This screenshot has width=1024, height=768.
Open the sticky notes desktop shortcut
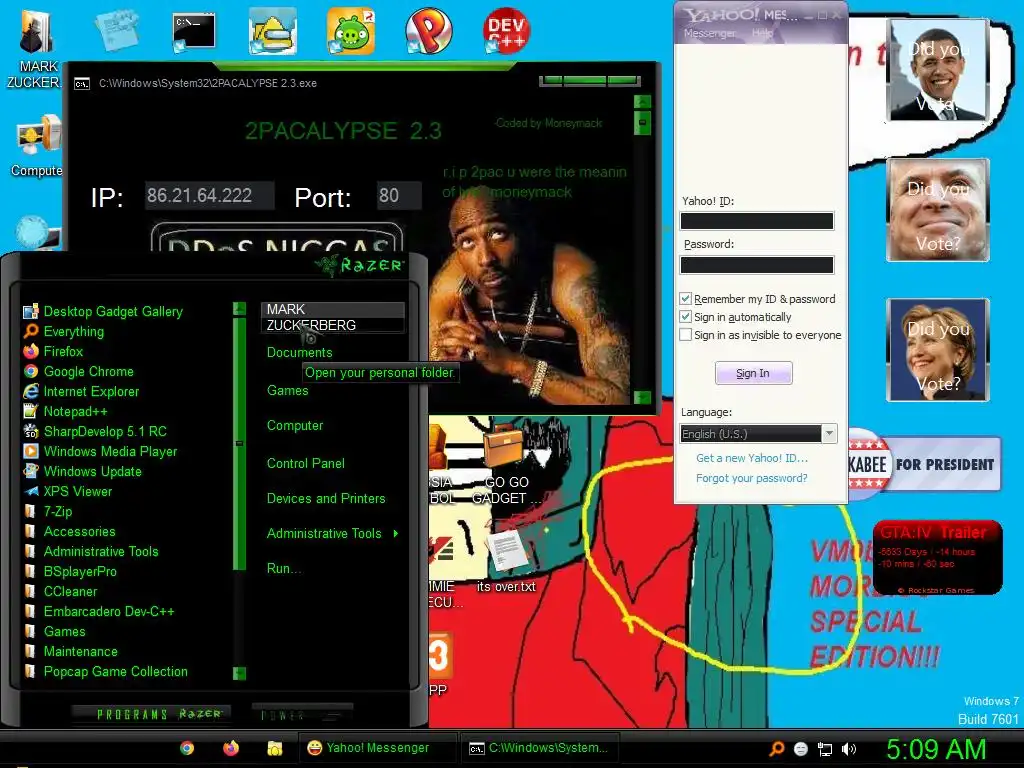[117, 29]
